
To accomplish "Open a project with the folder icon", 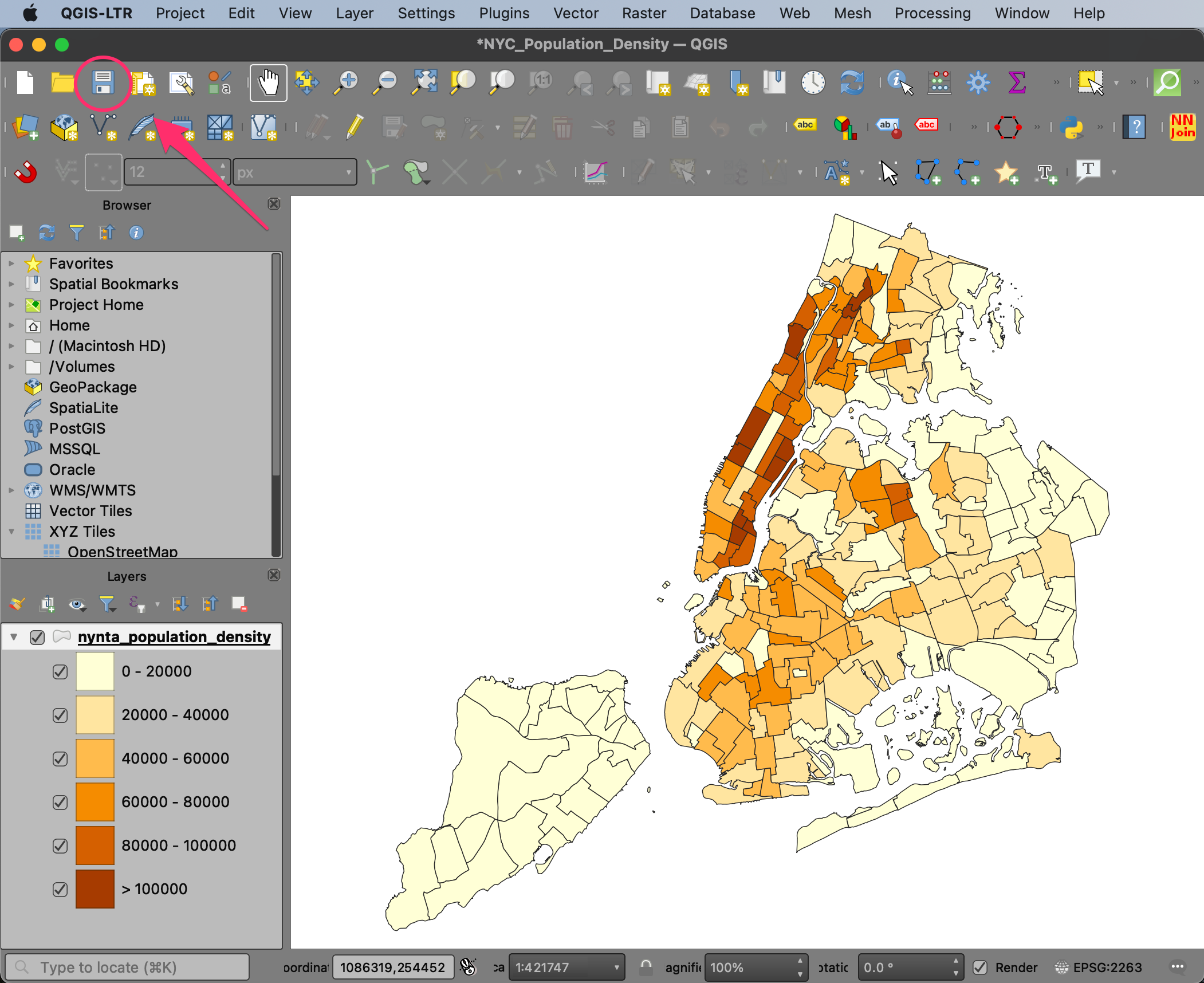I will 62,82.
